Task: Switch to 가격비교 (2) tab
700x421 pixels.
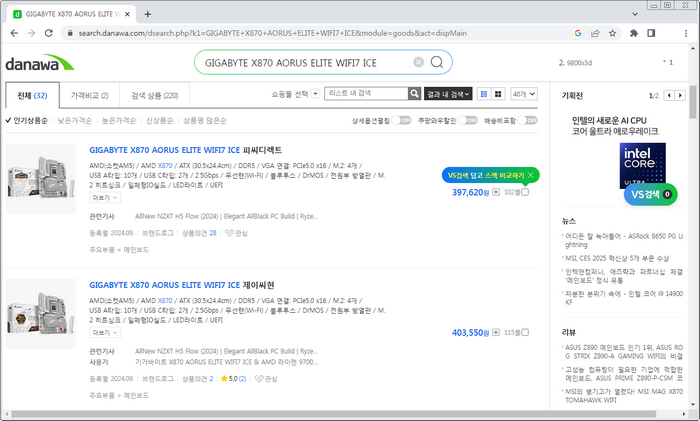Action: [89, 96]
